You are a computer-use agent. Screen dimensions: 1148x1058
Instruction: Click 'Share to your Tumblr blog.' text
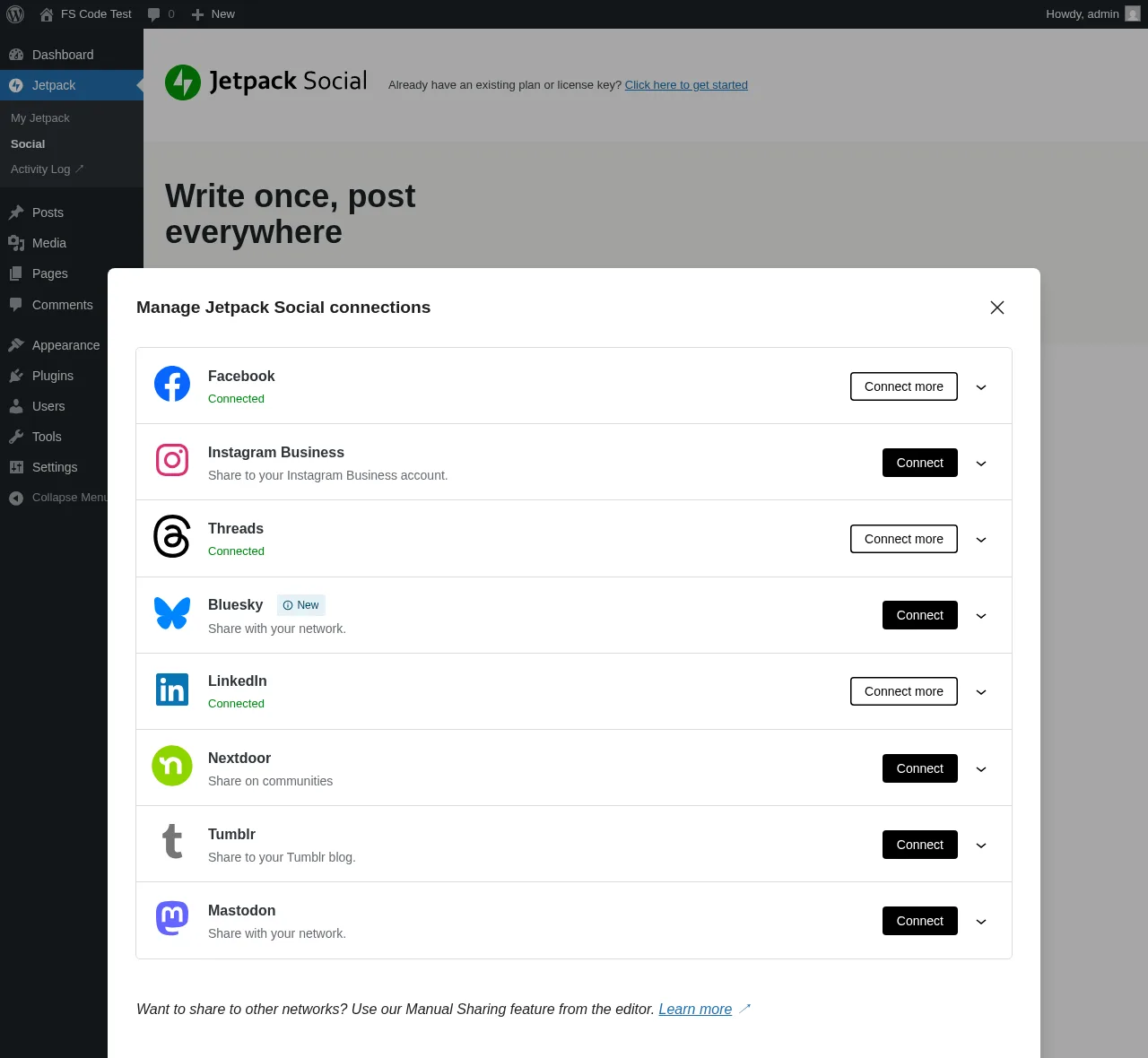click(282, 857)
